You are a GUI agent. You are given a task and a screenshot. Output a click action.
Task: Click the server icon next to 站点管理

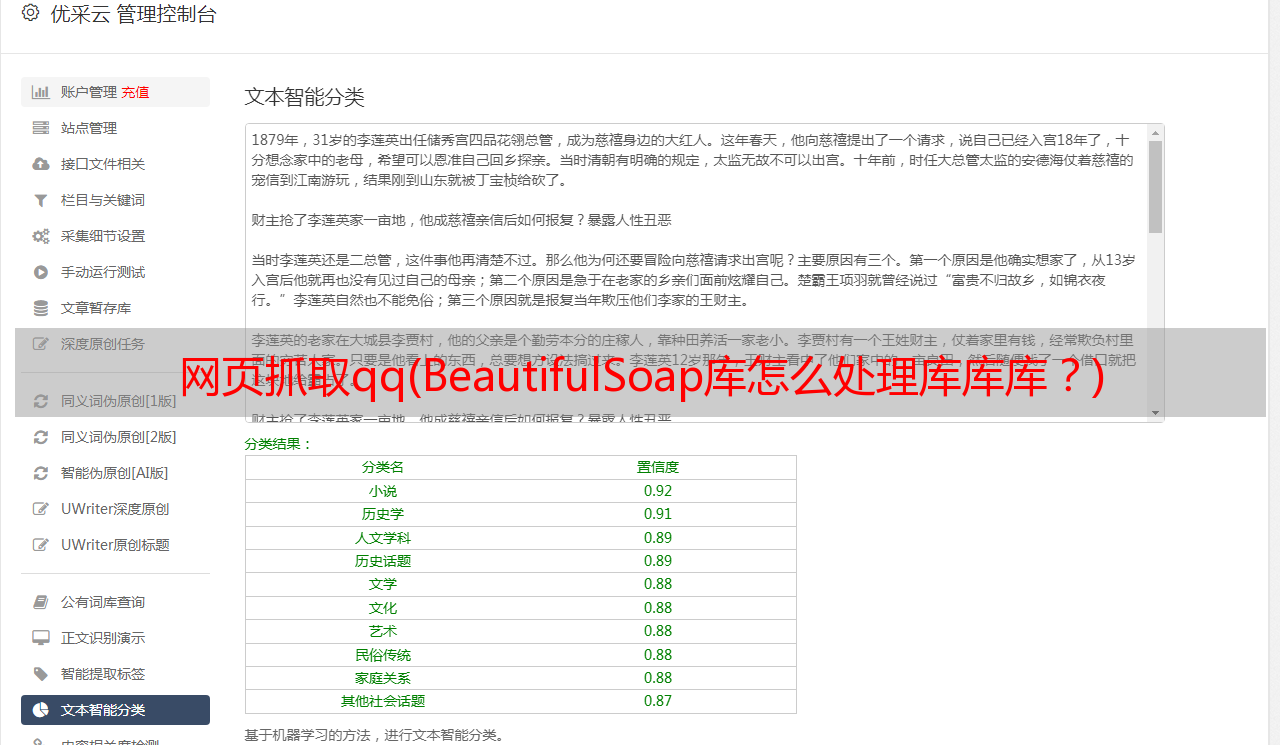(41, 128)
